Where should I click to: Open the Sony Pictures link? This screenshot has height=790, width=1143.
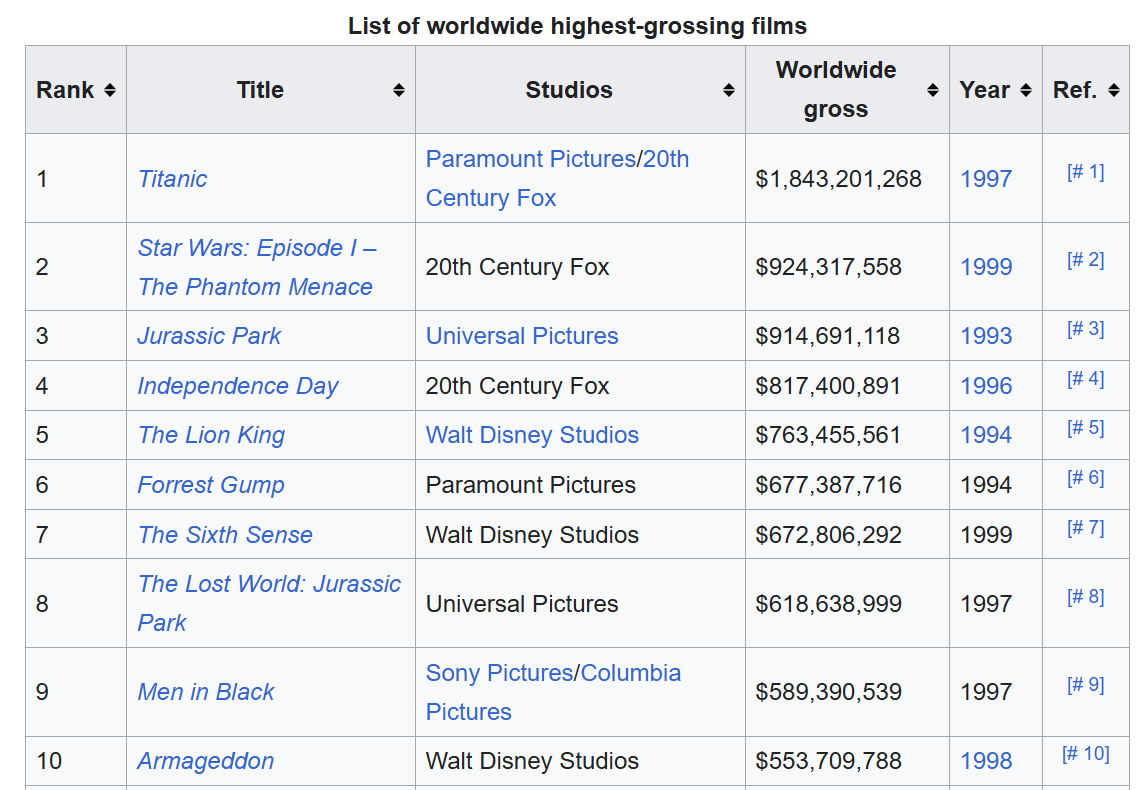pyautogui.click(x=499, y=673)
